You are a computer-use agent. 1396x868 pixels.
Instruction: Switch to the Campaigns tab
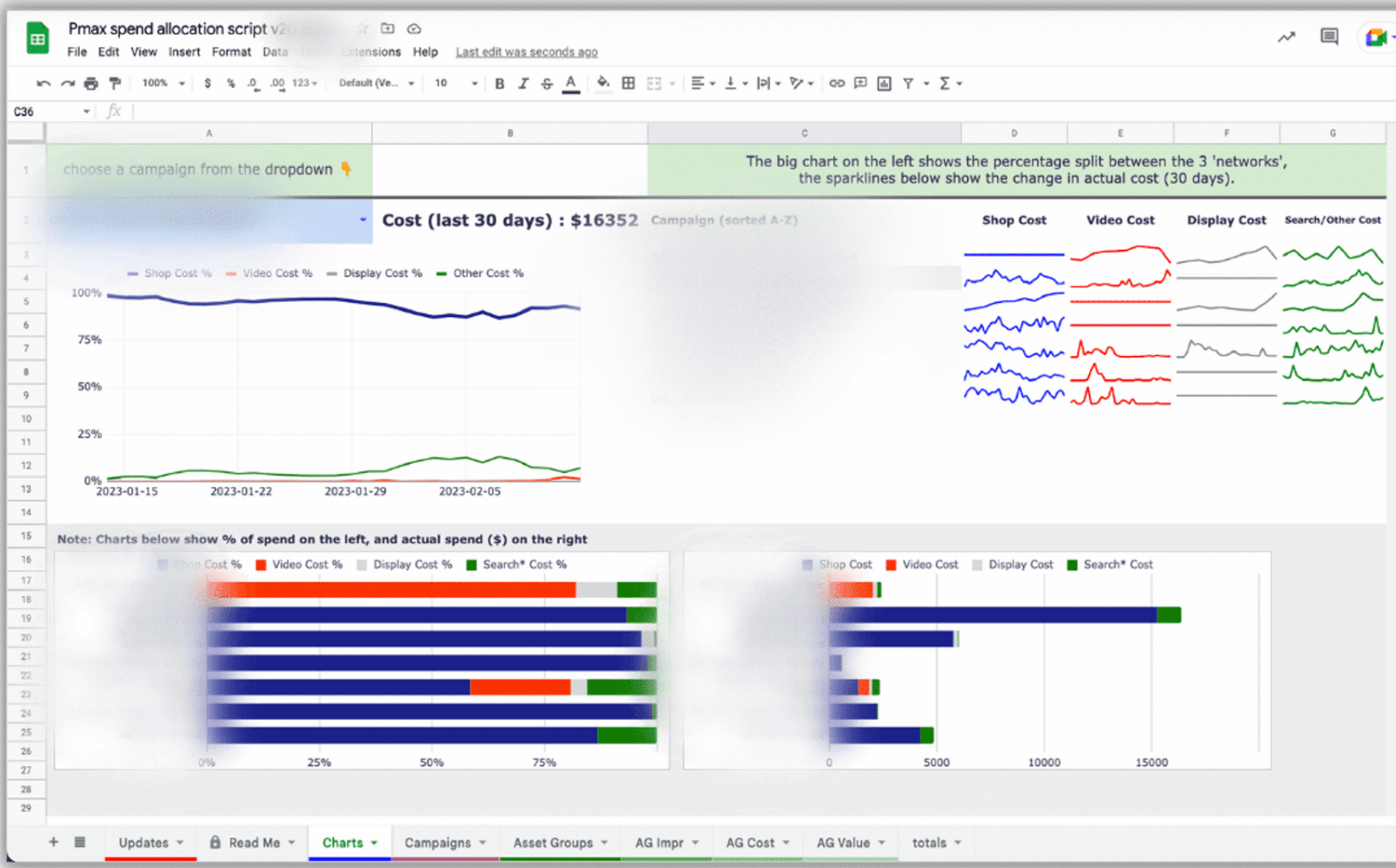446,843
